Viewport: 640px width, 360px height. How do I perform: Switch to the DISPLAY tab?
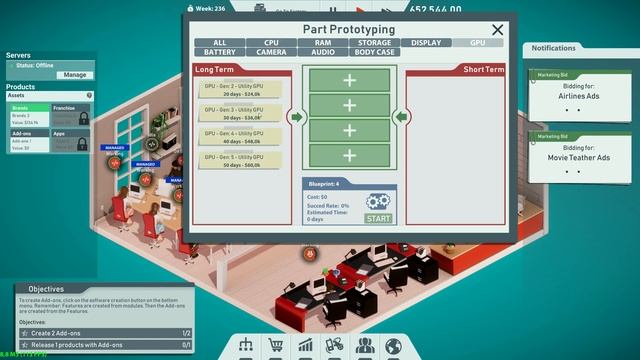(x=426, y=43)
